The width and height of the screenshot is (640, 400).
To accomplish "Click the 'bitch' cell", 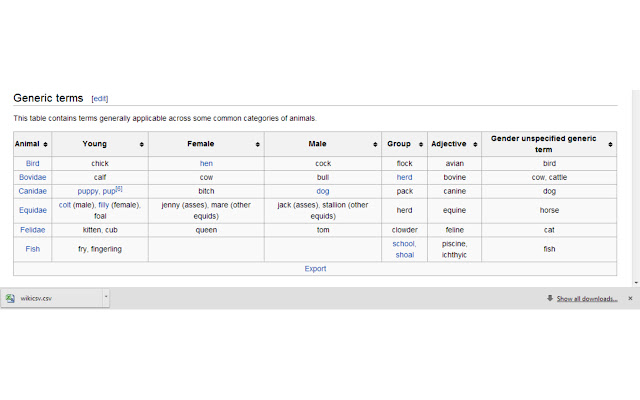I will (206, 191).
